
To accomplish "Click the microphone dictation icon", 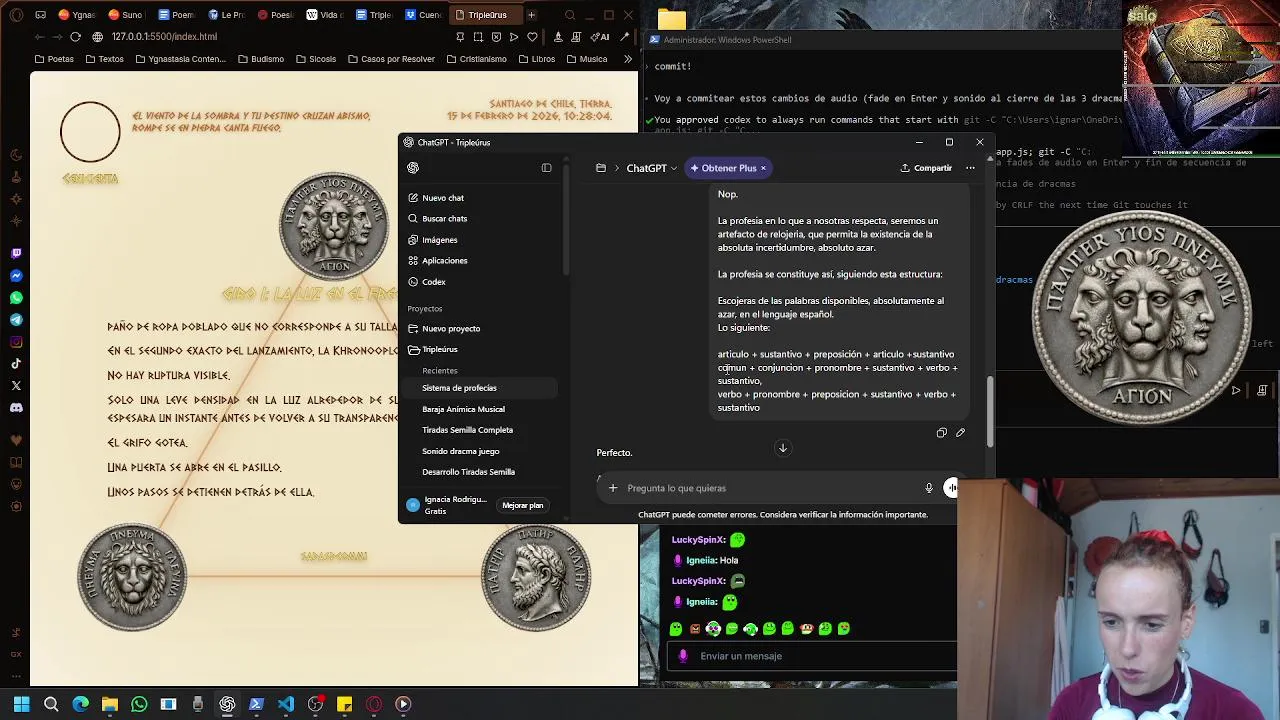I will point(928,488).
